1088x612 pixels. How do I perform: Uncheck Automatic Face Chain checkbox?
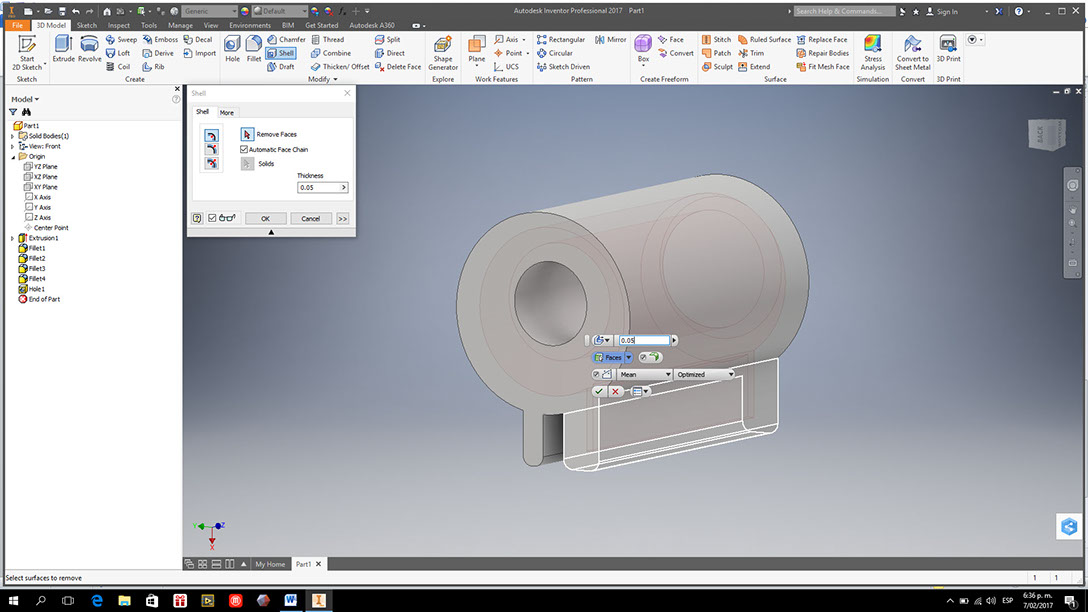(x=244, y=149)
